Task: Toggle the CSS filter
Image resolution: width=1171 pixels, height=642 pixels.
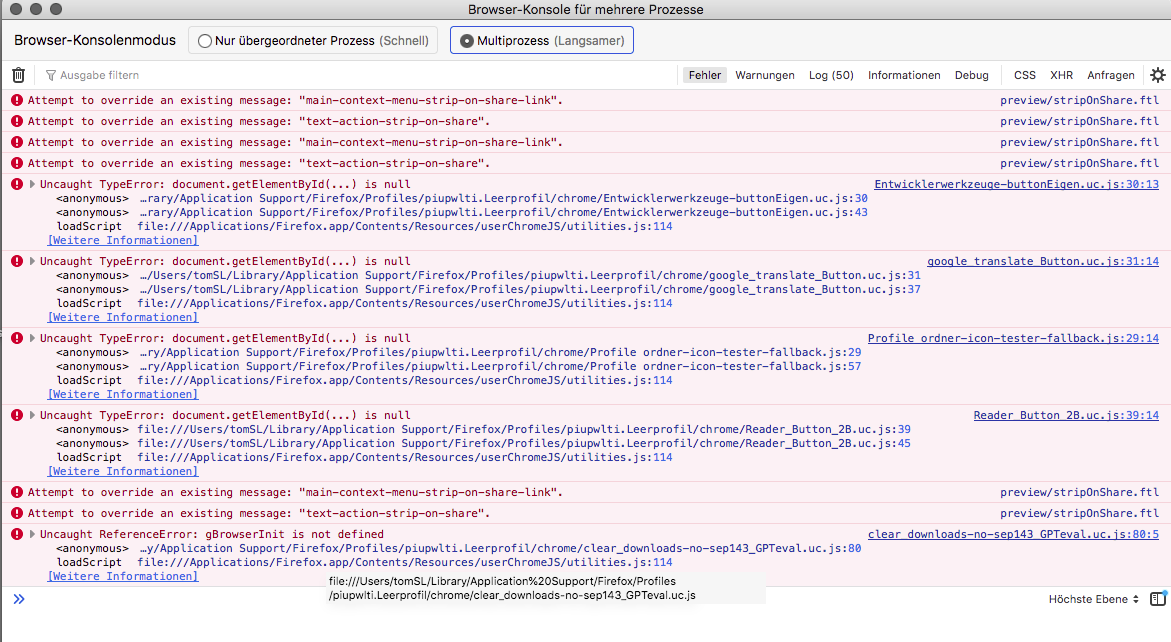Action: pos(1024,75)
